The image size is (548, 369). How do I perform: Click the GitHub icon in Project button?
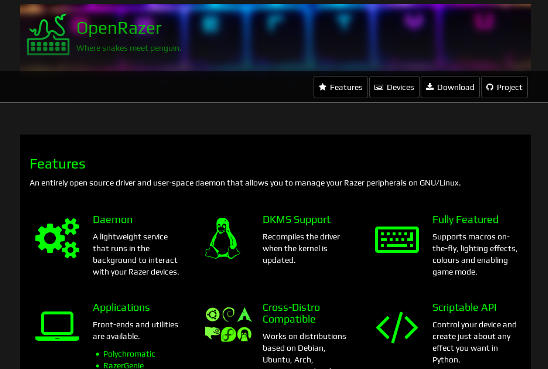tap(490, 87)
